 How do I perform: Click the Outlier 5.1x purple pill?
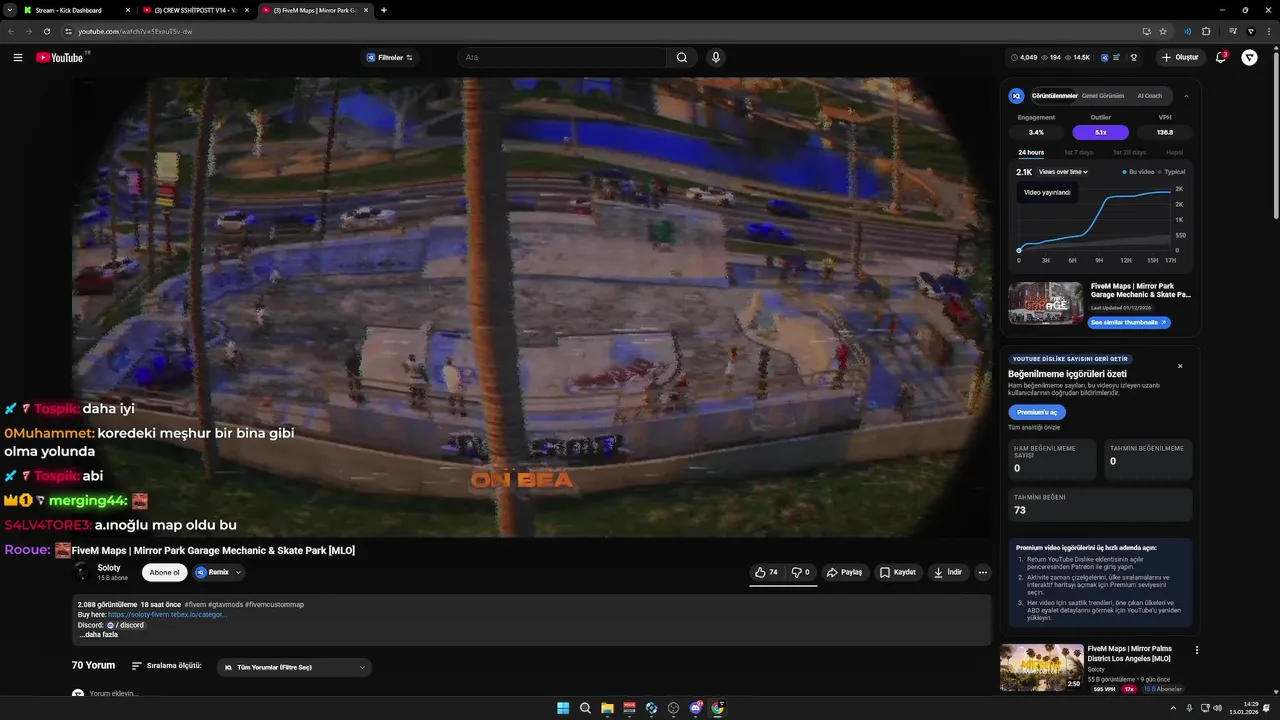point(1100,132)
